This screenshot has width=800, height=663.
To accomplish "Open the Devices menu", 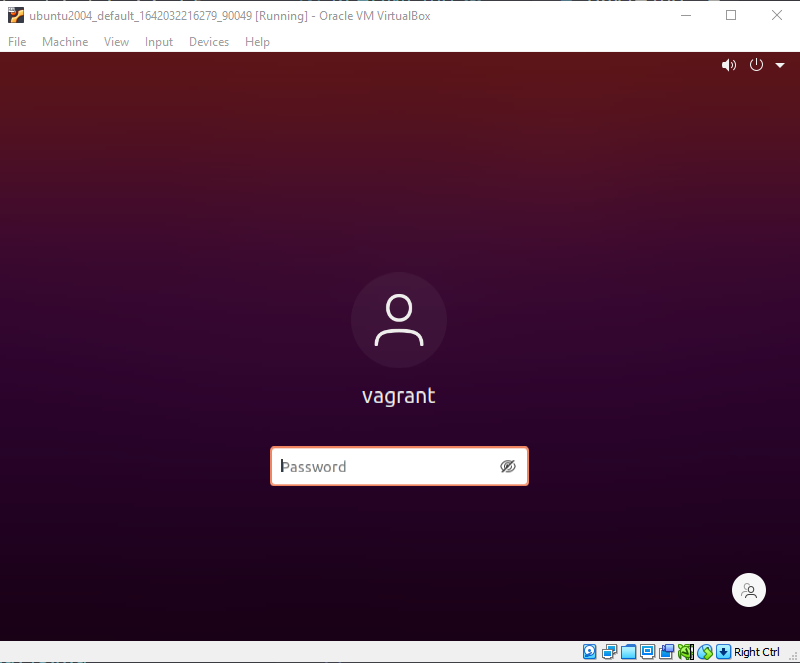I will coord(208,42).
